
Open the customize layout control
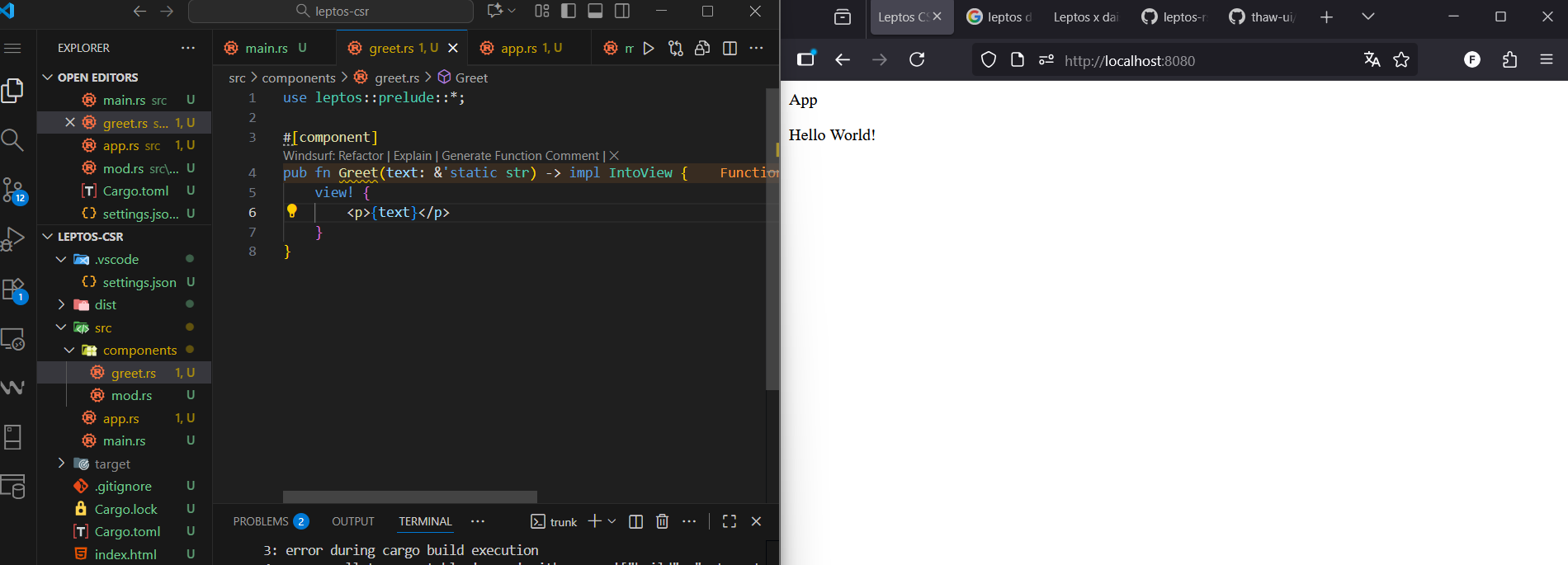click(x=541, y=11)
